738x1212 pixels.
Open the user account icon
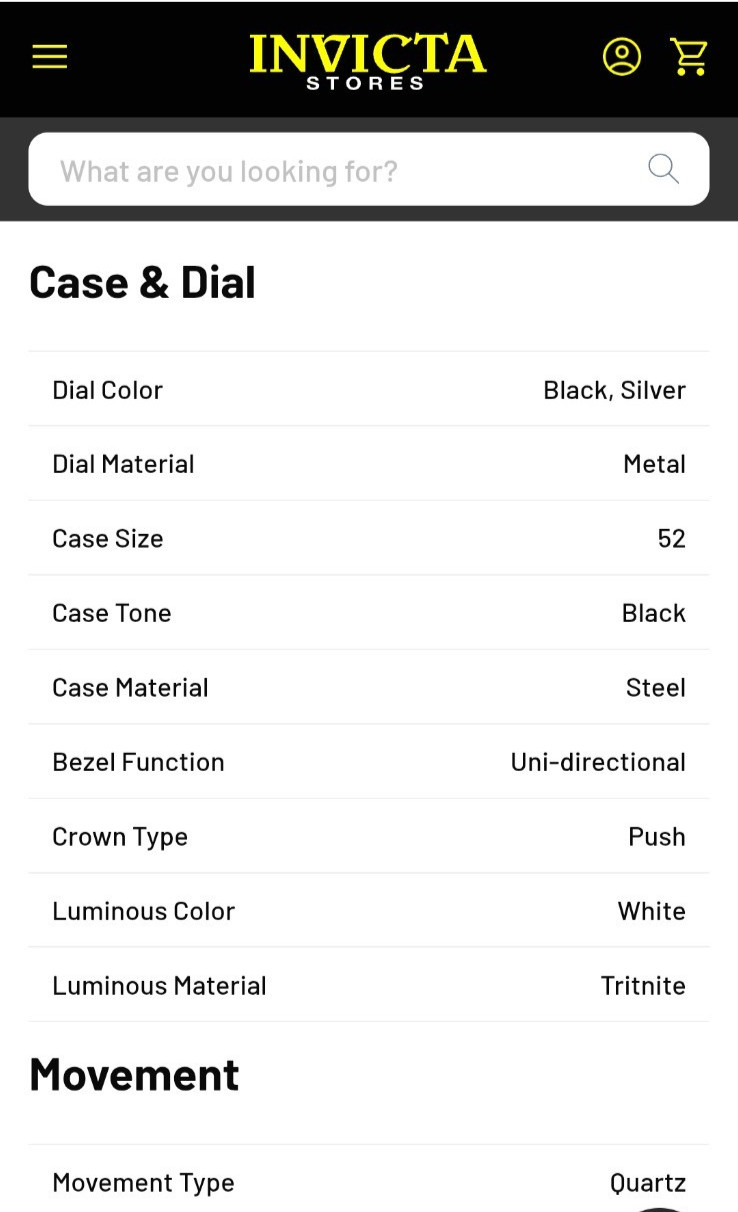coord(621,56)
